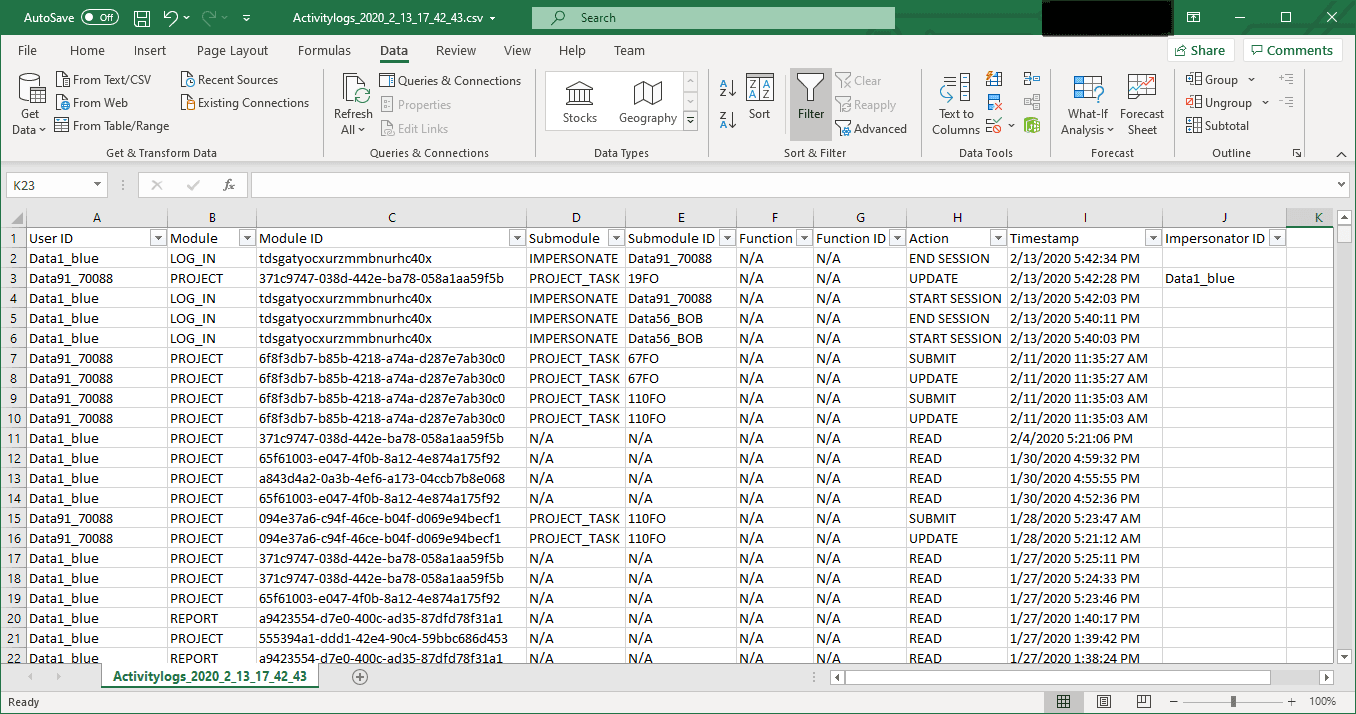The image size is (1356, 714).
Task: Select the Stocks data type
Action: (580, 102)
